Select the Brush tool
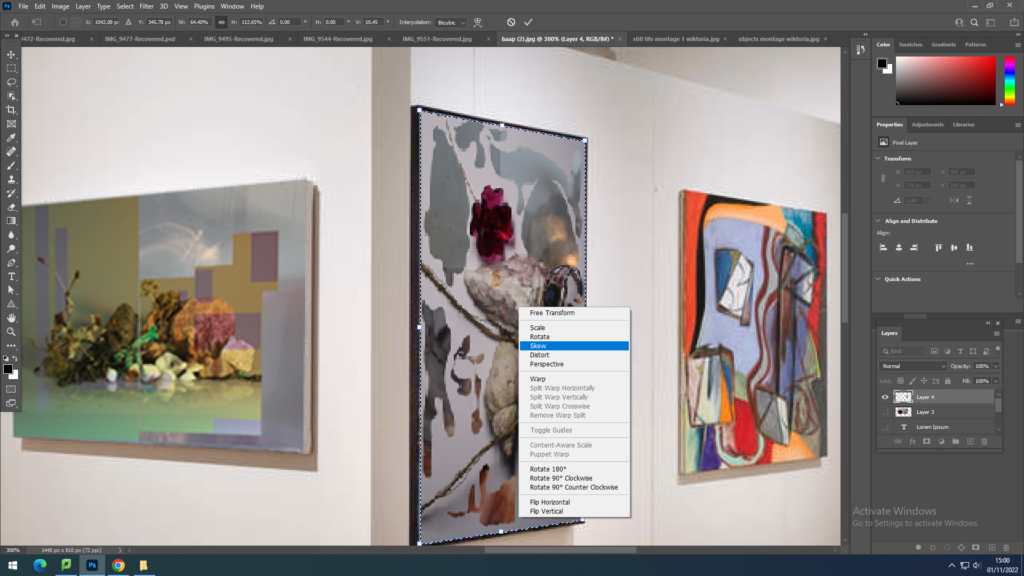Viewport: 1024px width, 576px height. coord(11,166)
